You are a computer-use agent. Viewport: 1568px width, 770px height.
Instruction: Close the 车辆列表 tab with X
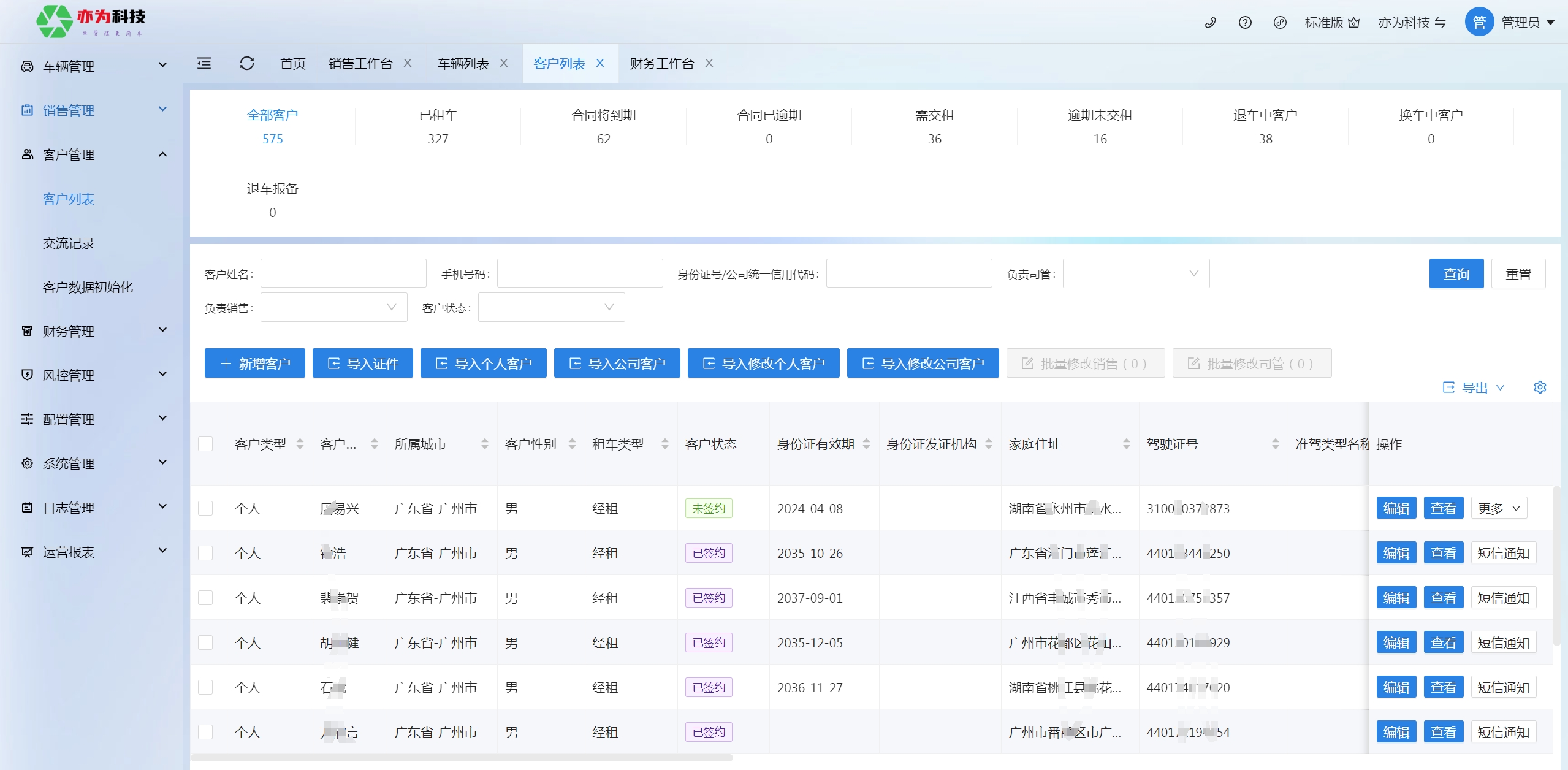(x=504, y=63)
